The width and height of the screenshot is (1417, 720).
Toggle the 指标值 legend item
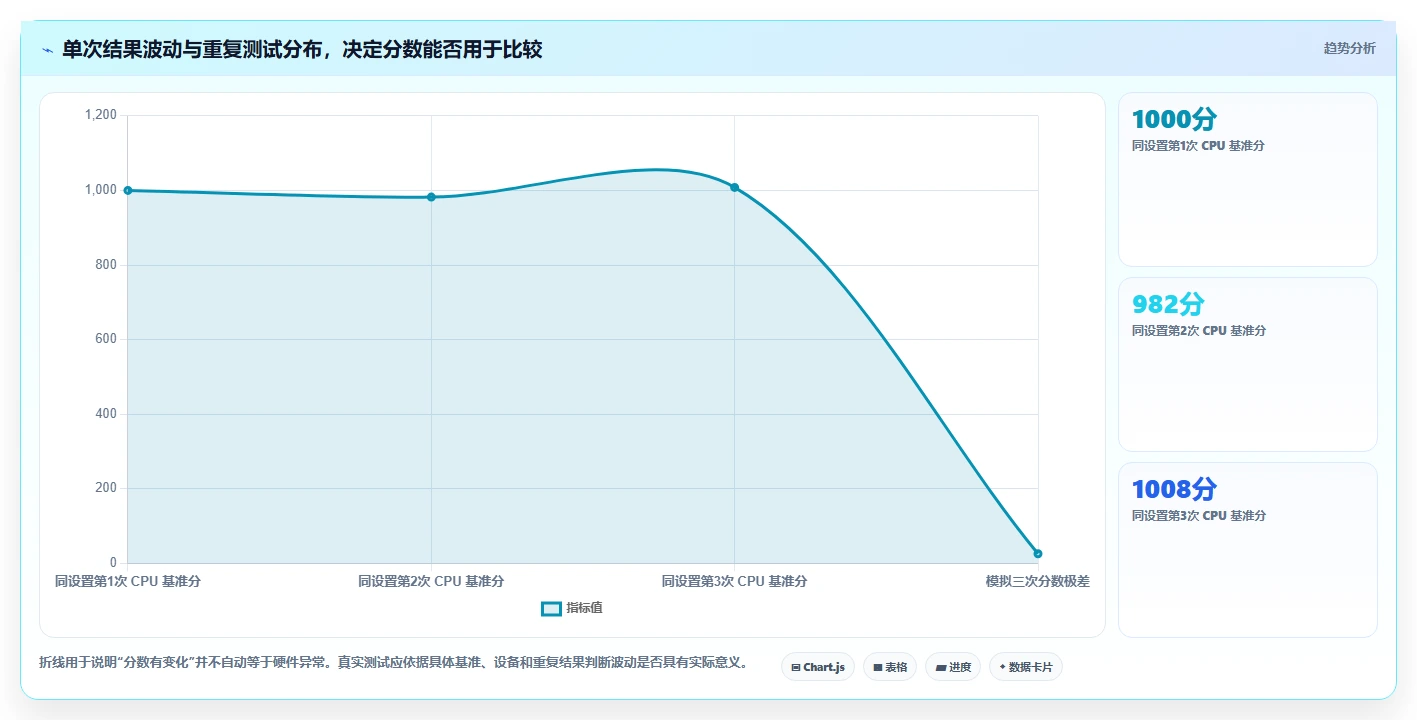coord(572,608)
